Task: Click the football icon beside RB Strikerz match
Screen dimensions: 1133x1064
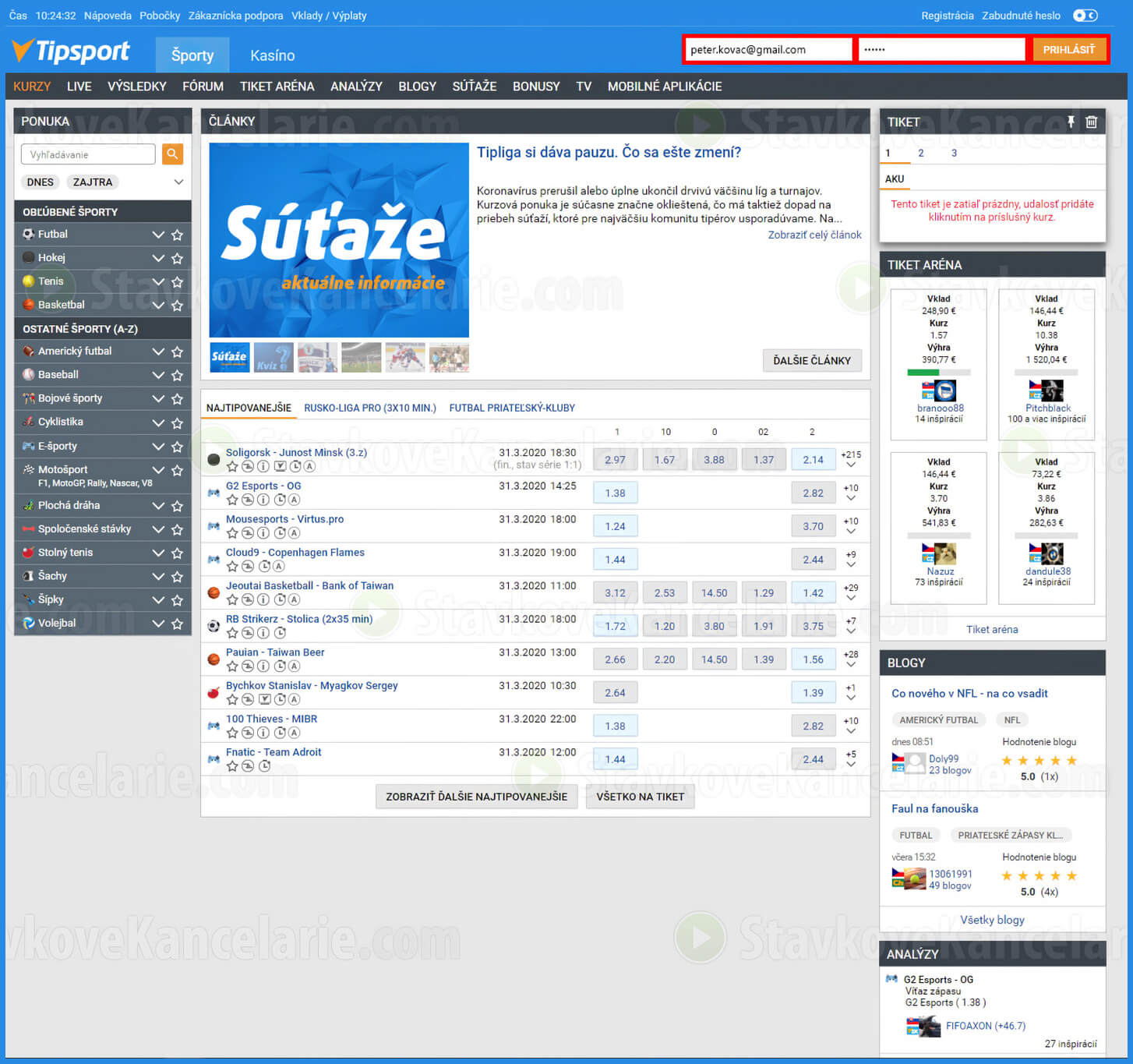Action: pos(214,625)
